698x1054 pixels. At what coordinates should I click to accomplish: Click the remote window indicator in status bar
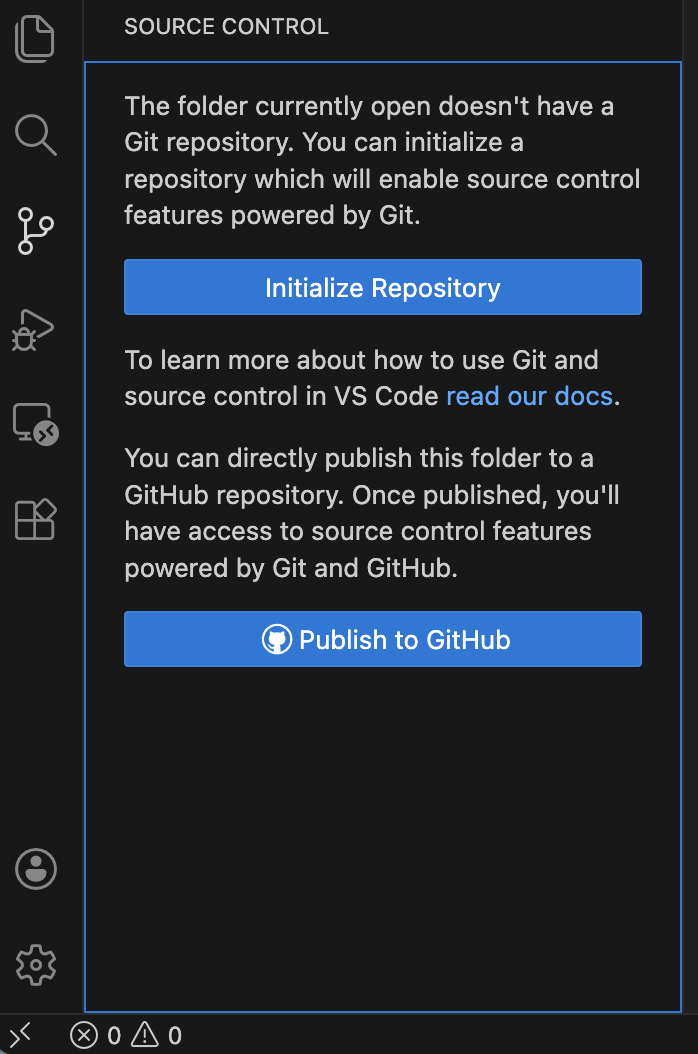(20, 1035)
